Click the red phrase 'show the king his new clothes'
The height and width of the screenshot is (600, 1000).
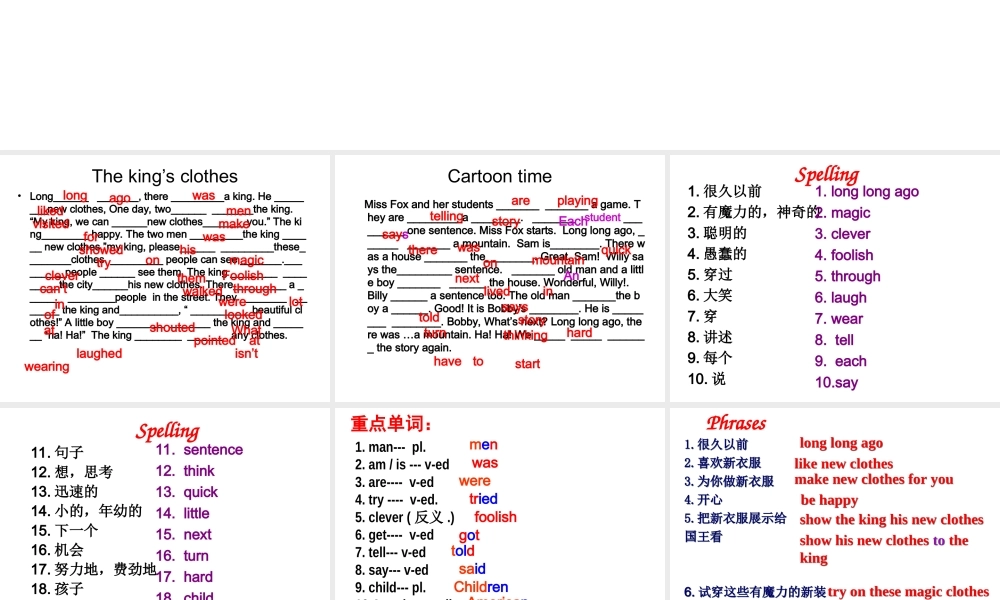tap(892, 520)
